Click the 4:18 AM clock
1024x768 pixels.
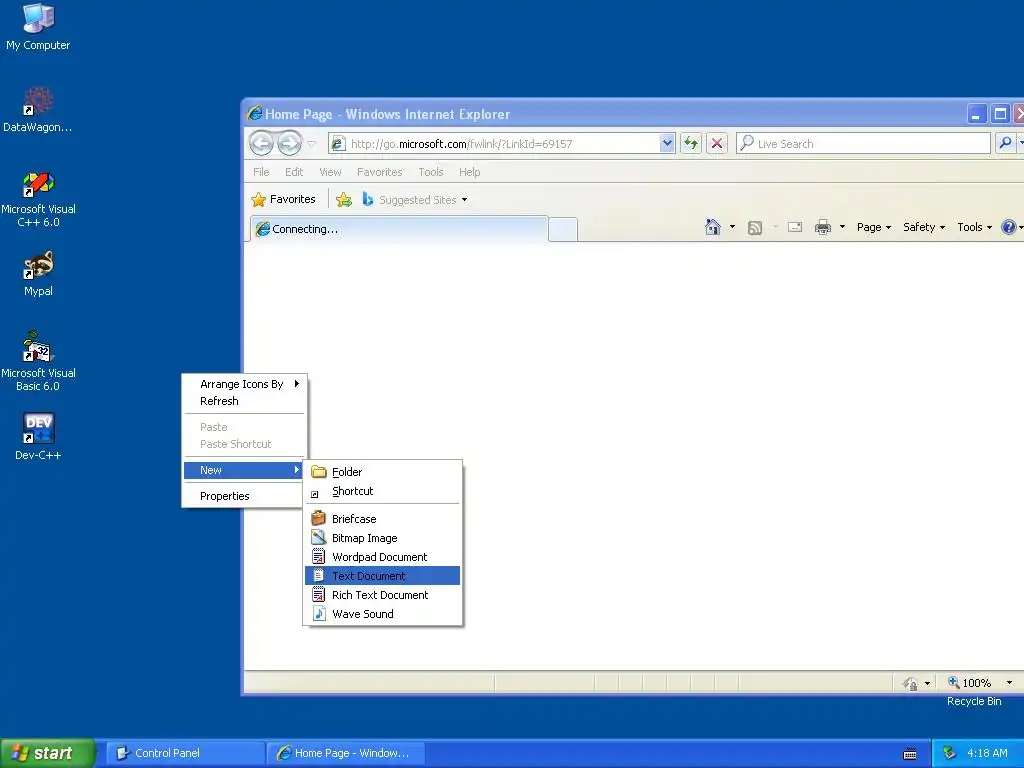pyautogui.click(x=987, y=753)
